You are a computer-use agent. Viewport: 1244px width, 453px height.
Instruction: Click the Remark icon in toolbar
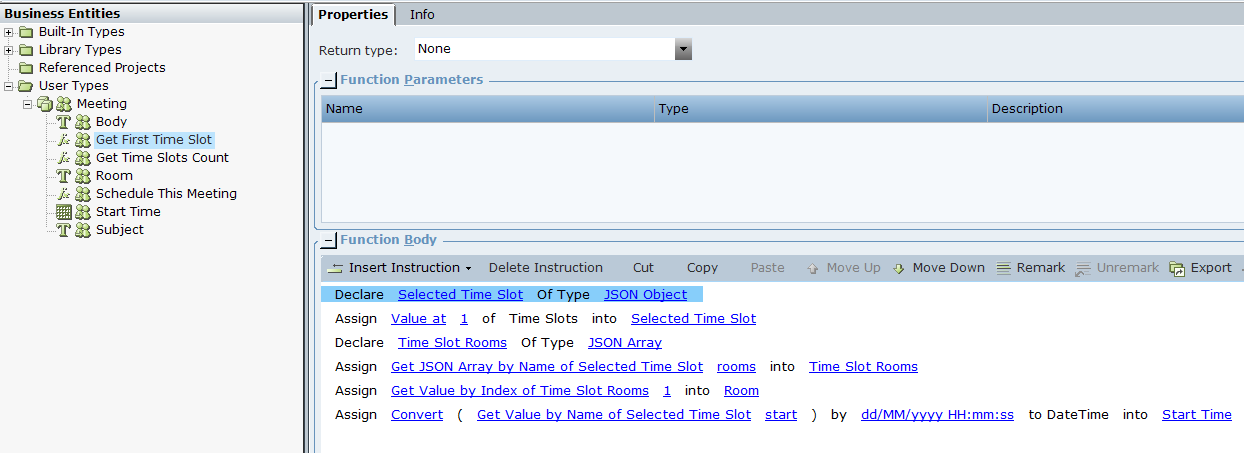coord(1004,268)
